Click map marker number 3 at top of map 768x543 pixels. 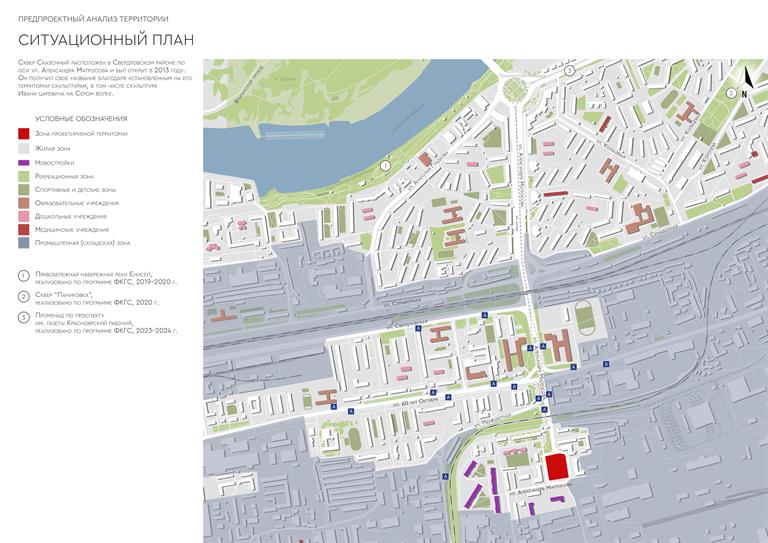(569, 71)
